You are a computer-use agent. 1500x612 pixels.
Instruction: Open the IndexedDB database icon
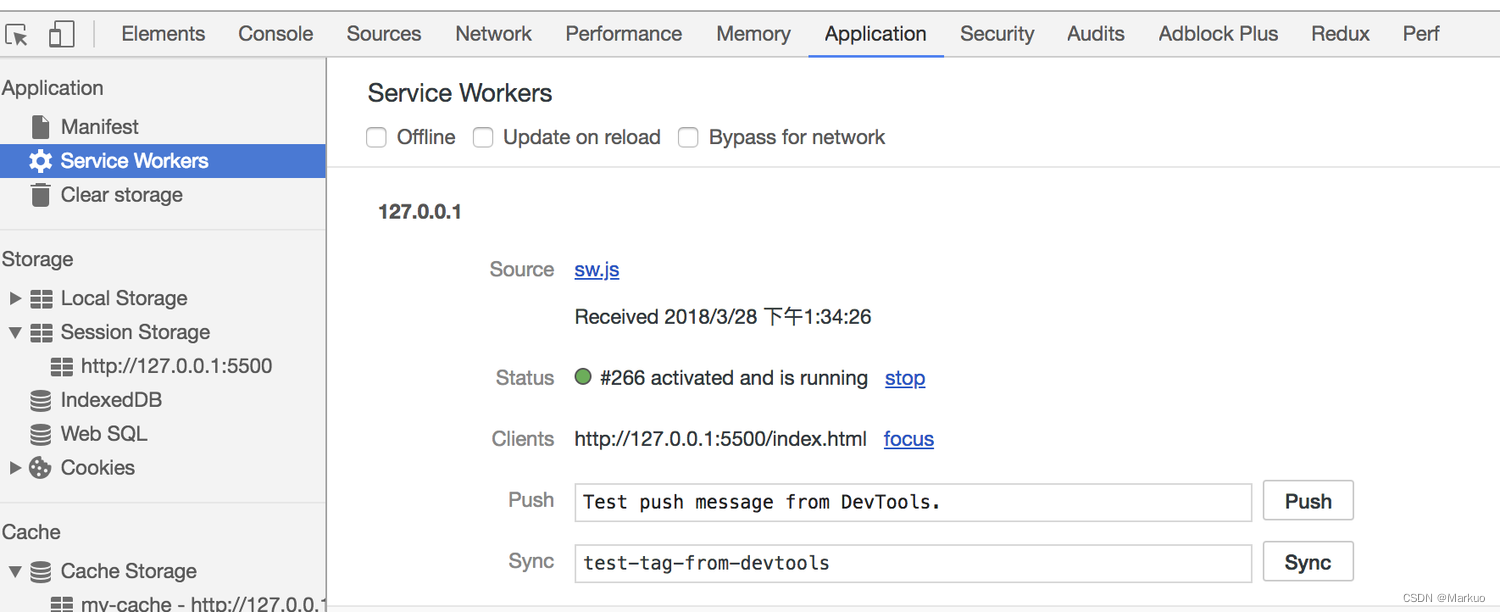pos(40,401)
